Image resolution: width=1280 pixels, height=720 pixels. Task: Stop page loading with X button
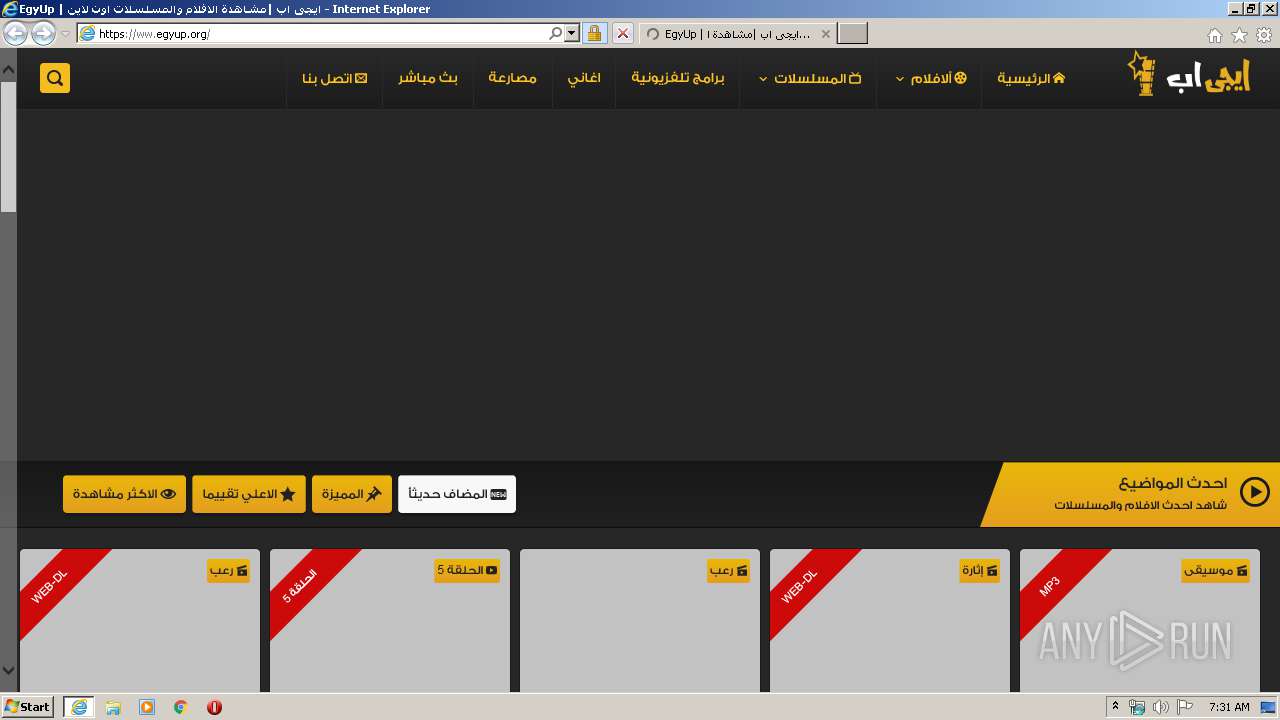[x=622, y=33]
